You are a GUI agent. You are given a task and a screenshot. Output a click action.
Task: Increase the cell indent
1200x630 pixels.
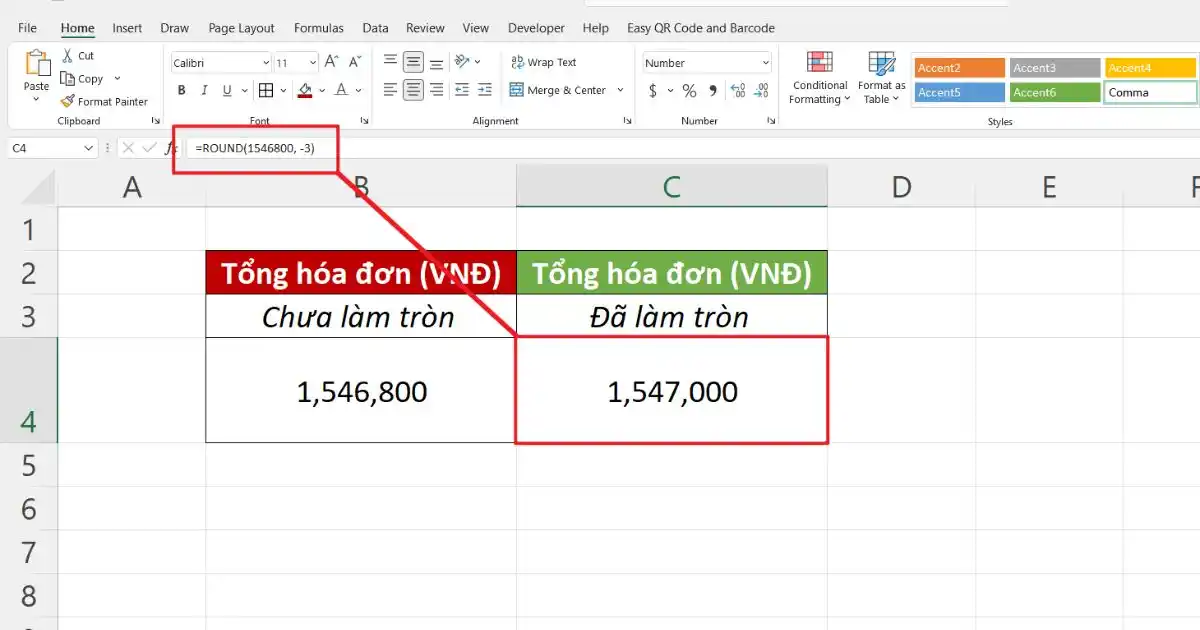(485, 90)
